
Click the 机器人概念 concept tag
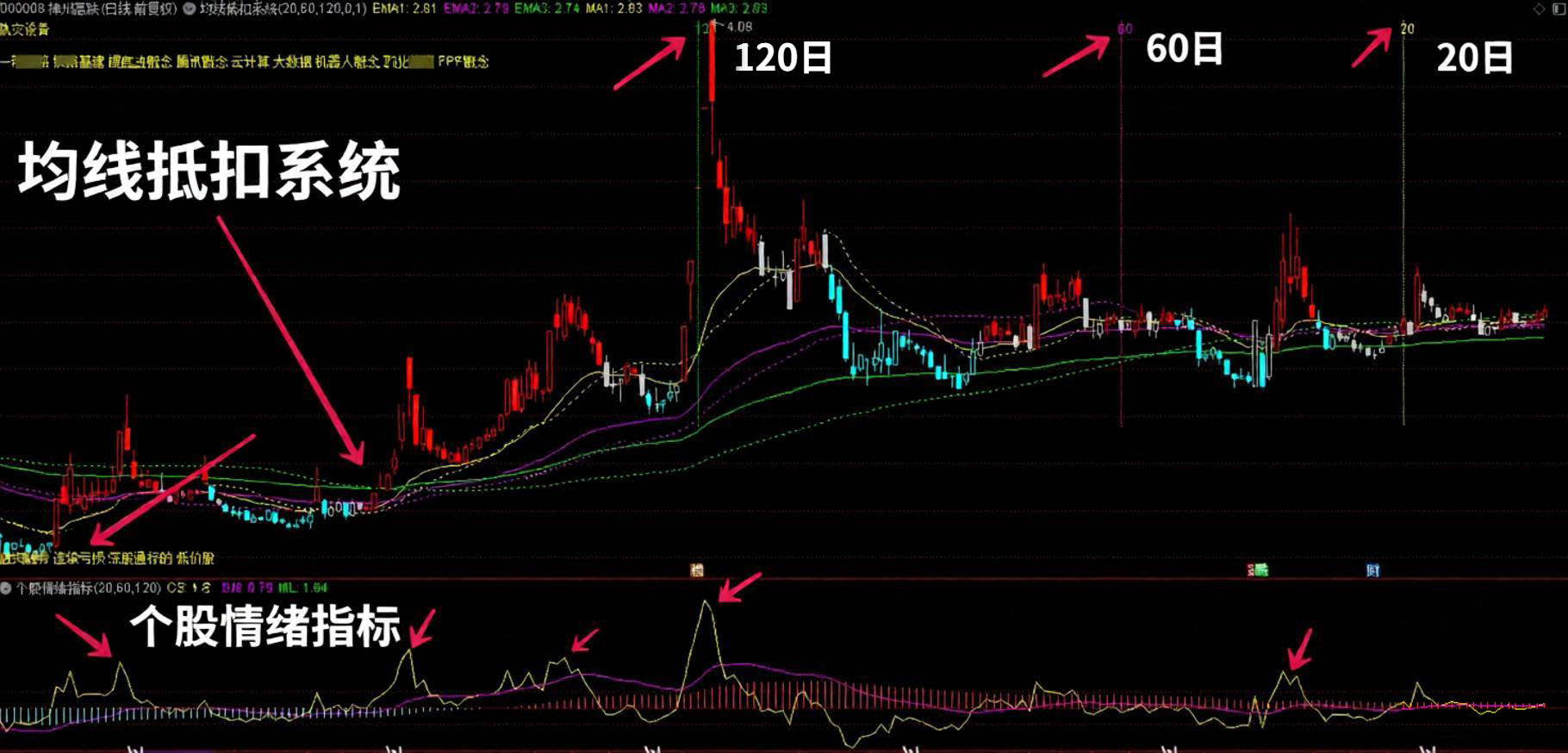[x=347, y=62]
